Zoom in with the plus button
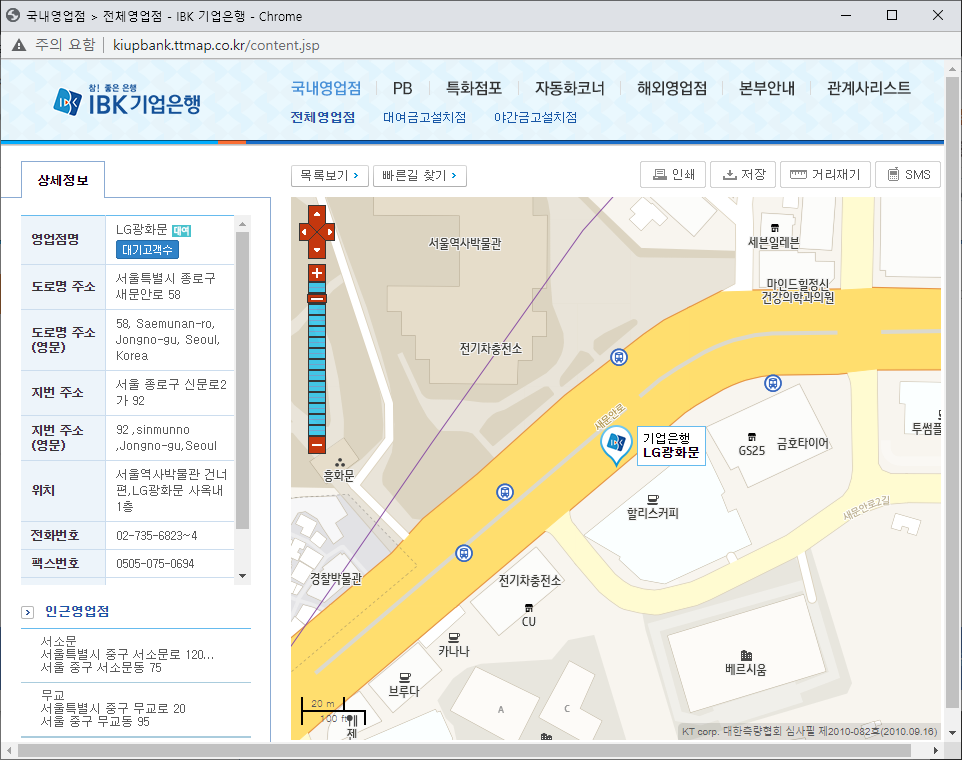Viewport: 962px width, 760px height. [317, 273]
